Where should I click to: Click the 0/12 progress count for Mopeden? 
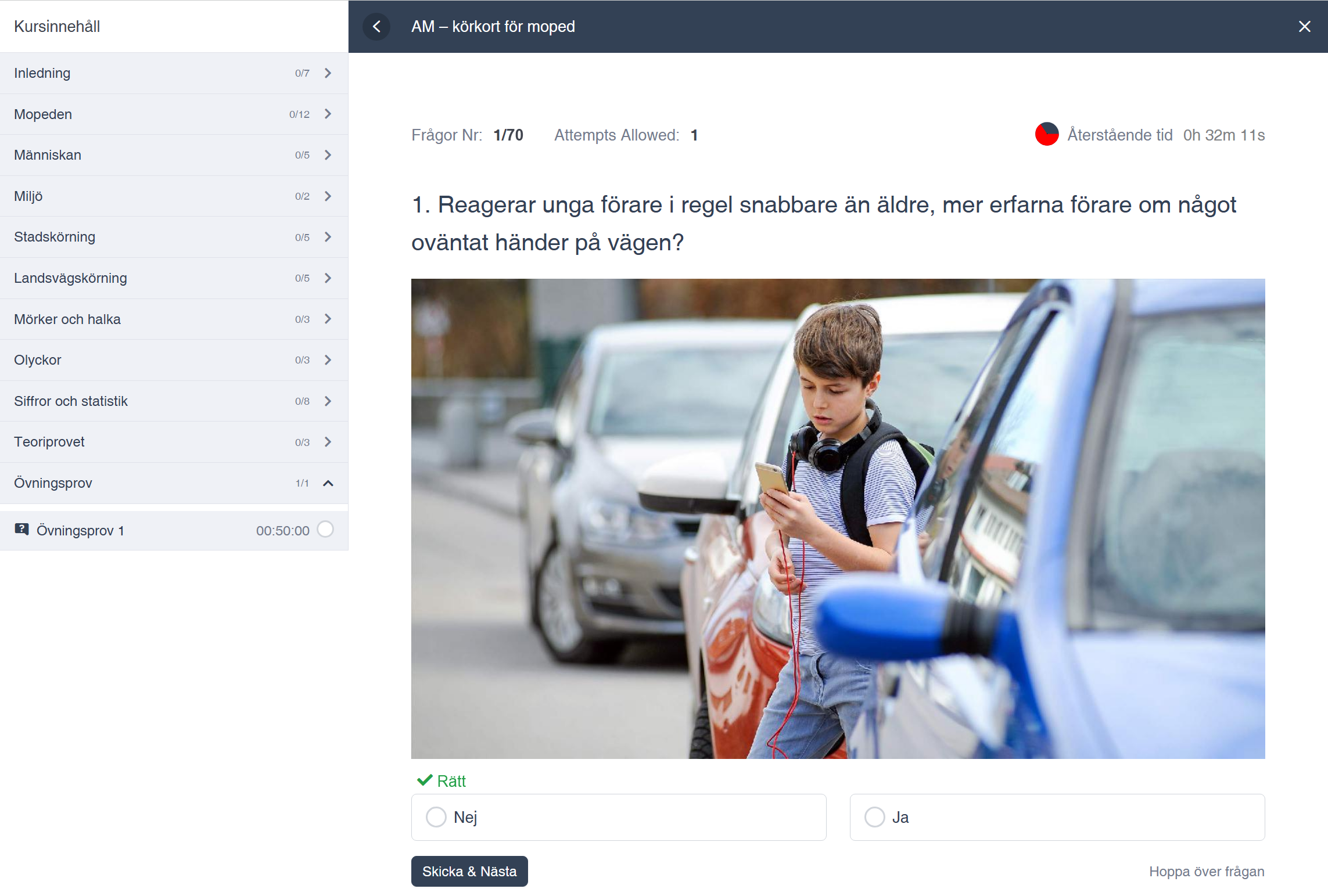(x=299, y=114)
